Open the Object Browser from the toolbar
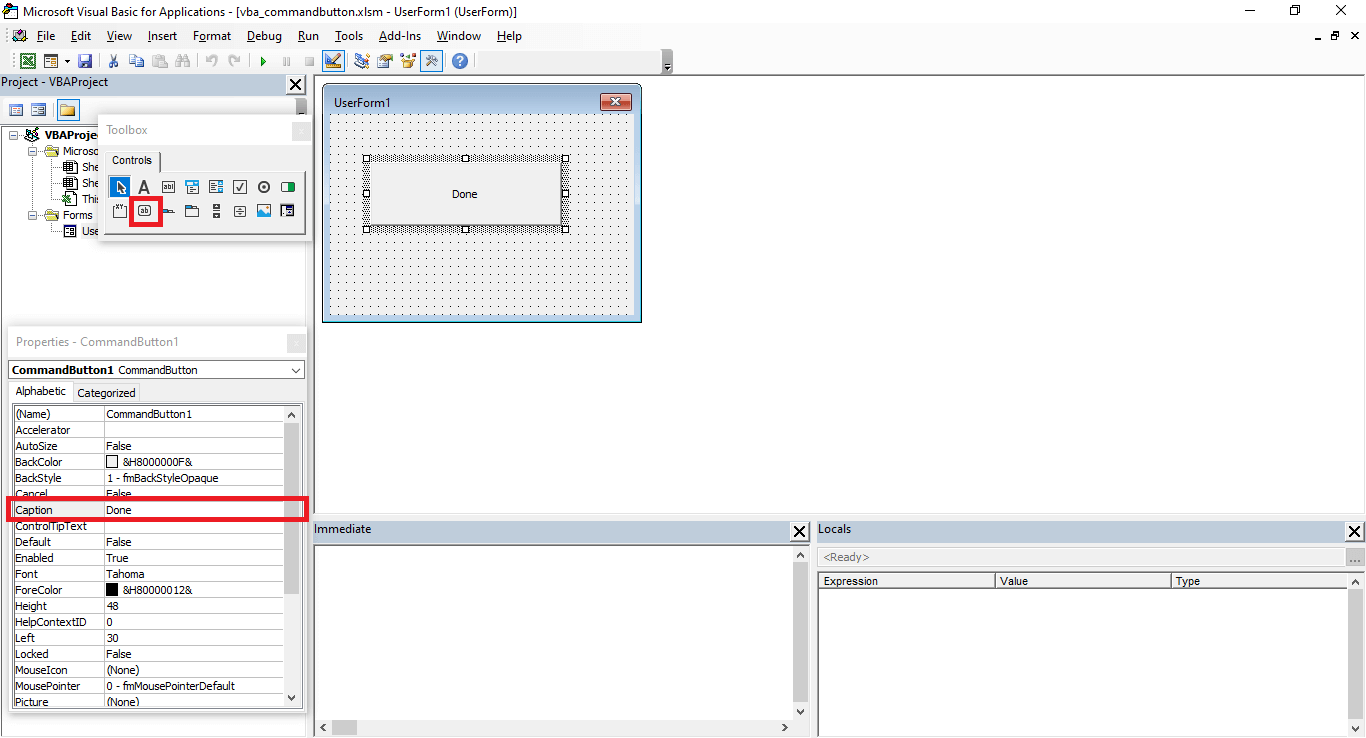The width and height of the screenshot is (1366, 738). 407,60
